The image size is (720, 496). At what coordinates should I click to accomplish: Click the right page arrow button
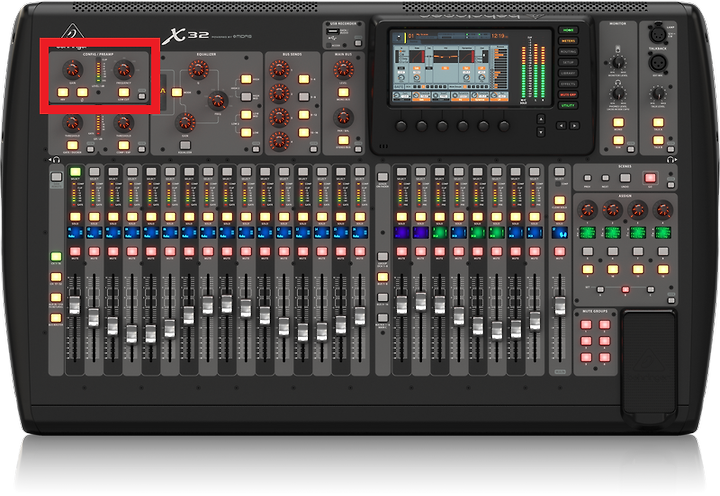click(574, 125)
